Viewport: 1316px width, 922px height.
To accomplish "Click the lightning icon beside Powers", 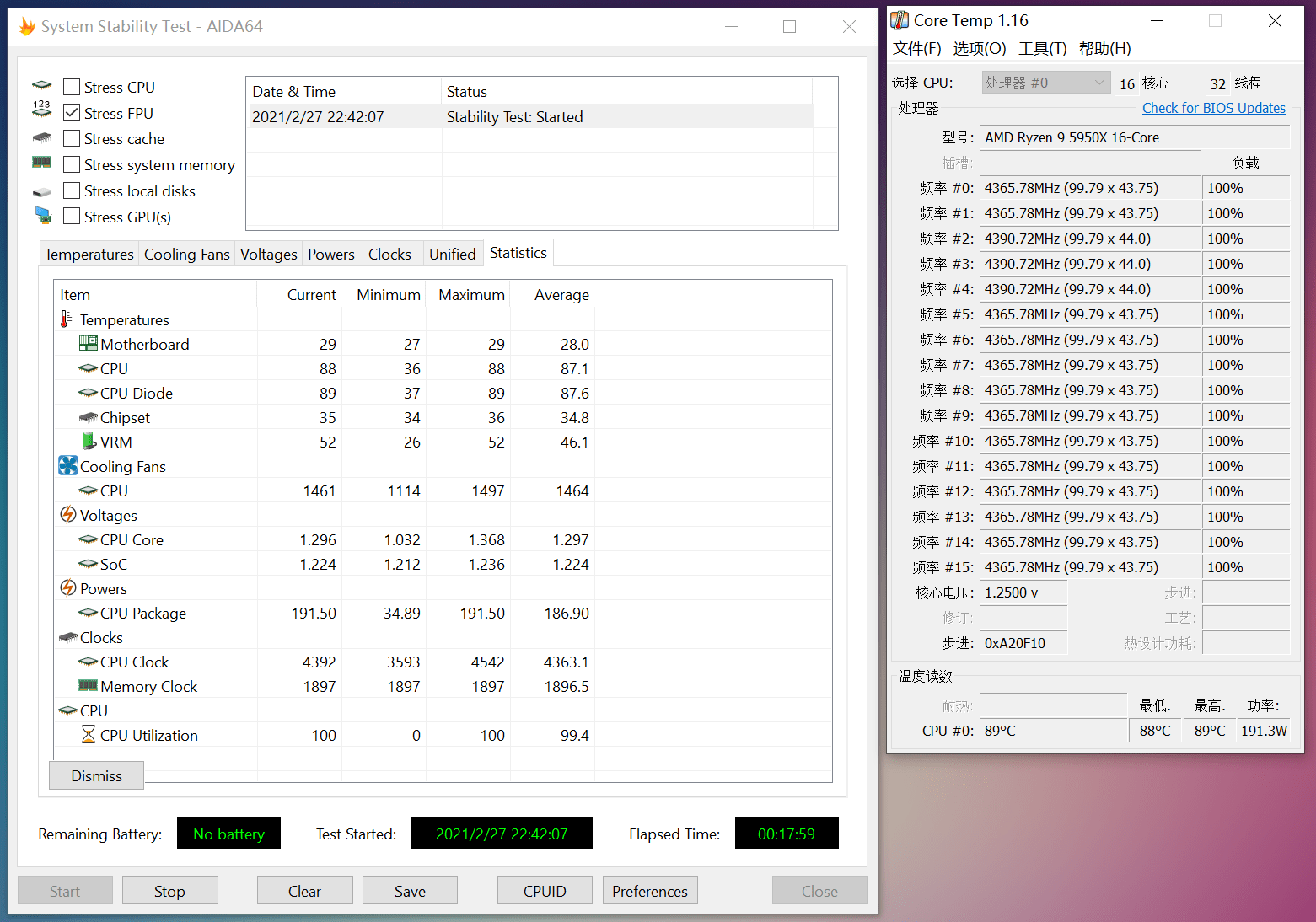I will [68, 587].
